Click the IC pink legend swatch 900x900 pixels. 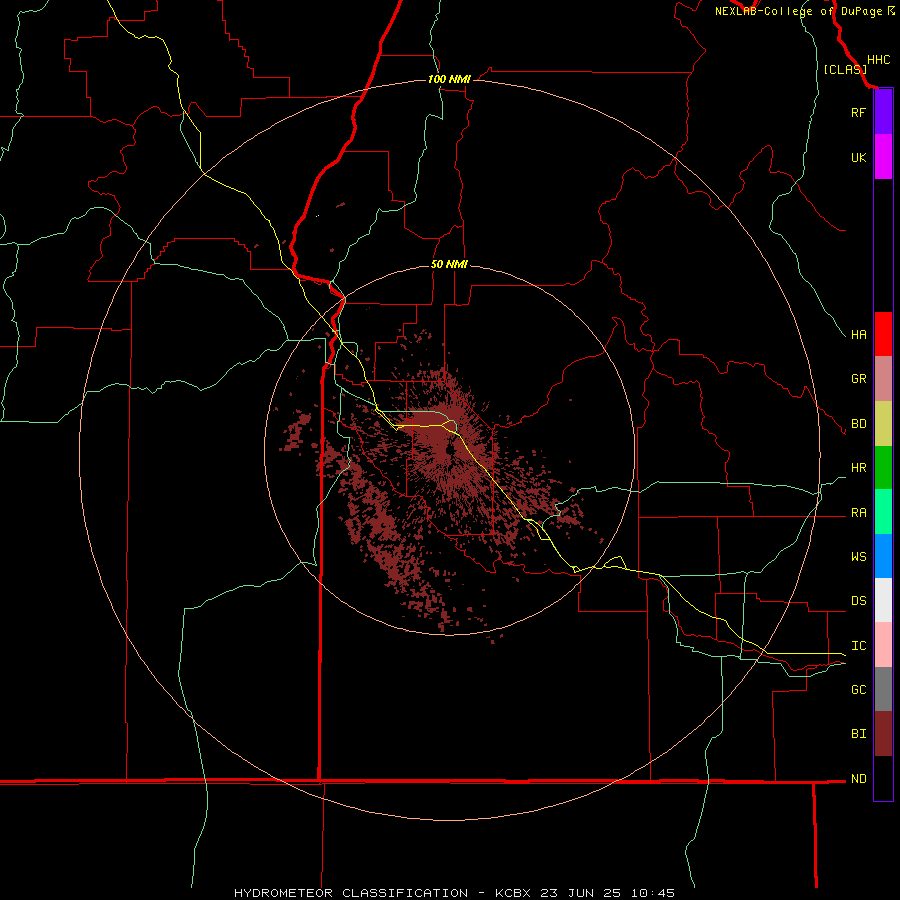883,645
